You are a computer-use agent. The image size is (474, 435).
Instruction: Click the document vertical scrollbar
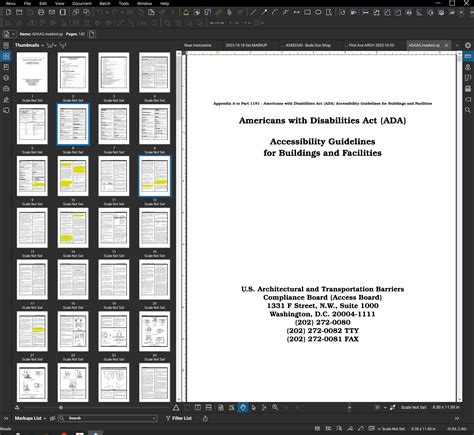click(x=460, y=227)
